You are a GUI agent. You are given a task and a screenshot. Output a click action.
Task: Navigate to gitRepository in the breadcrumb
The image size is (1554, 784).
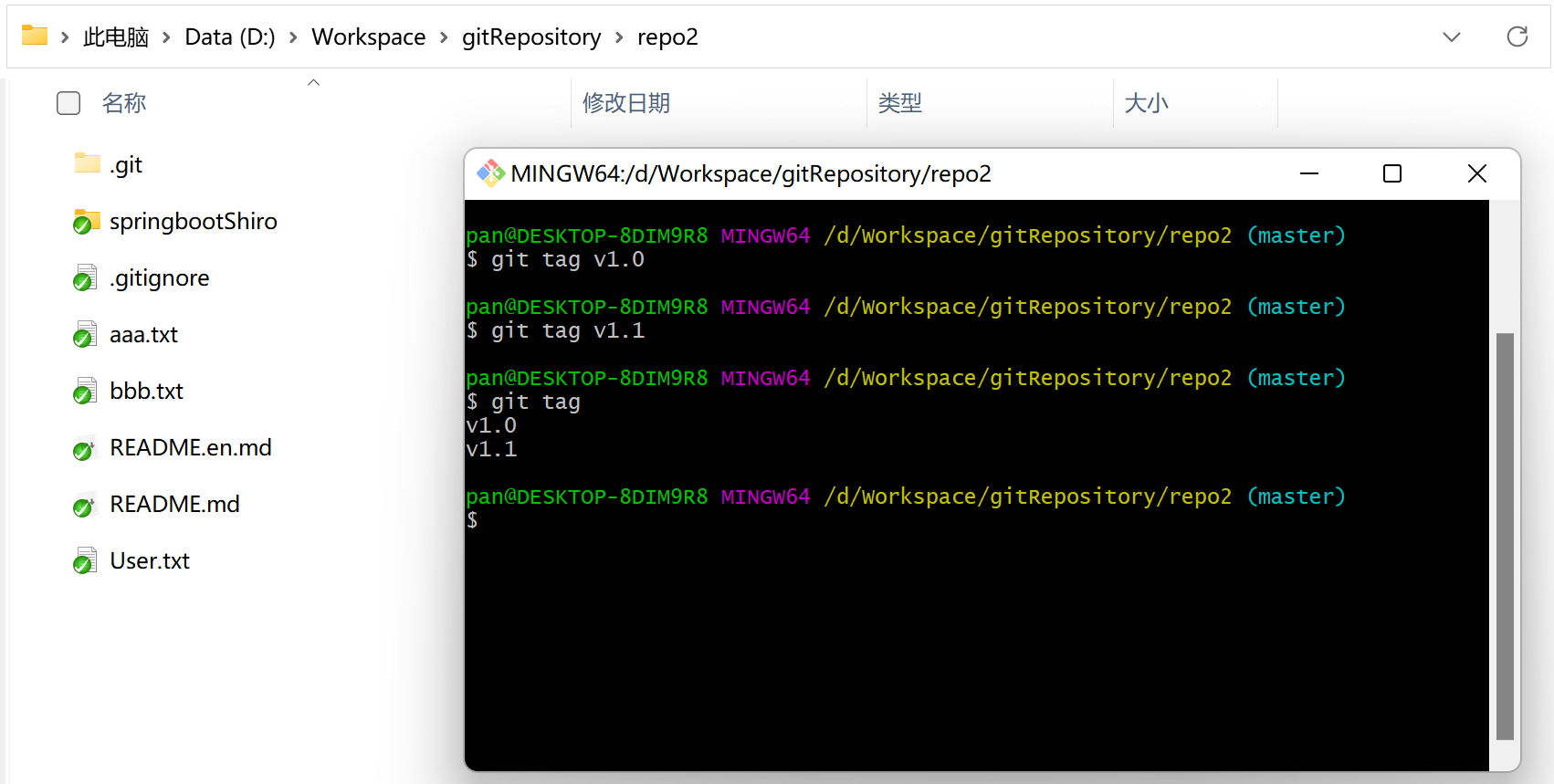pyautogui.click(x=530, y=37)
